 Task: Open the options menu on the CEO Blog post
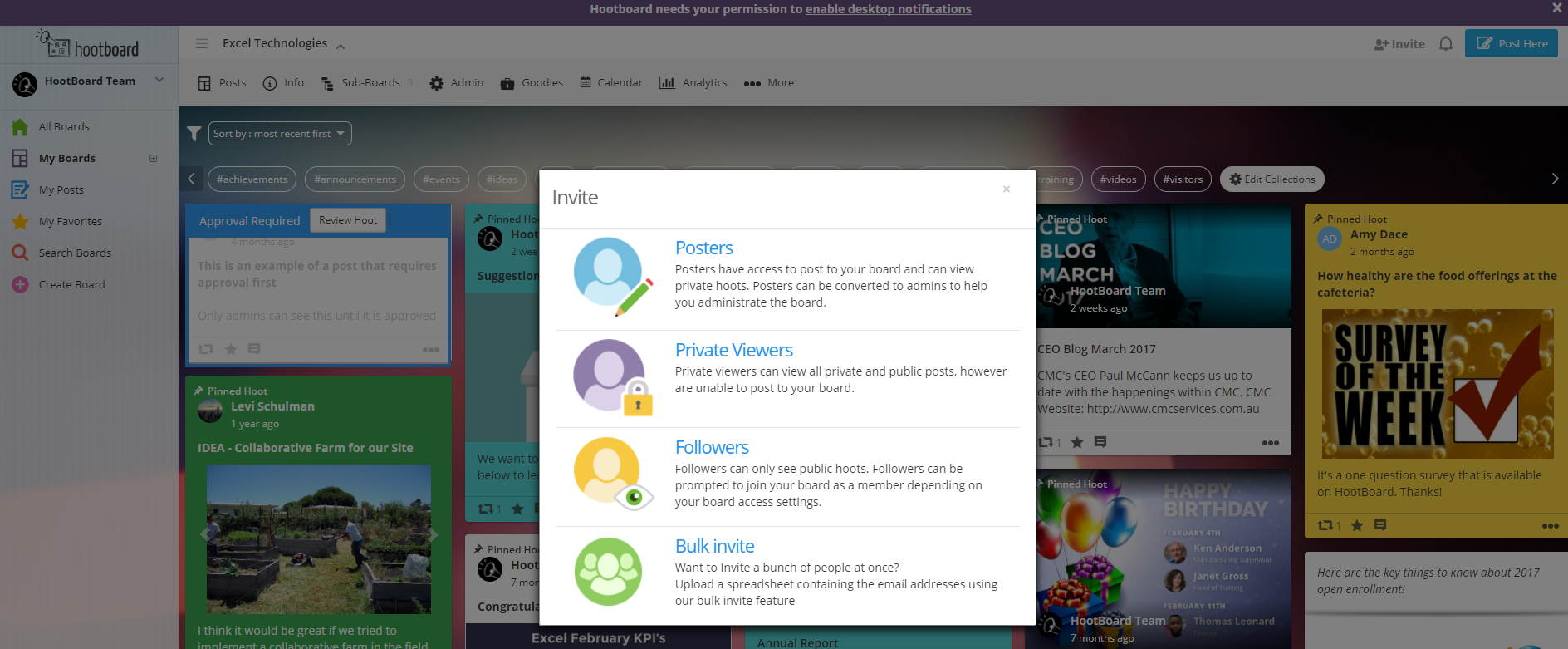click(1271, 443)
